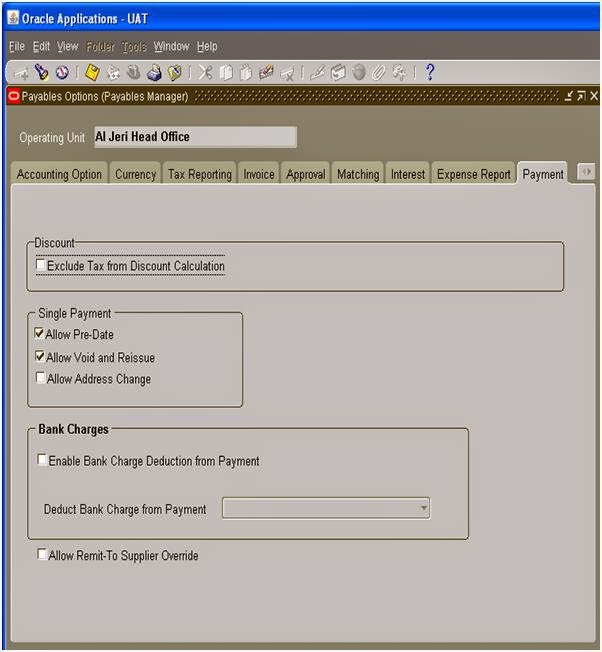
Task: Click the Java icon in the title bar
Action: [13, 18]
